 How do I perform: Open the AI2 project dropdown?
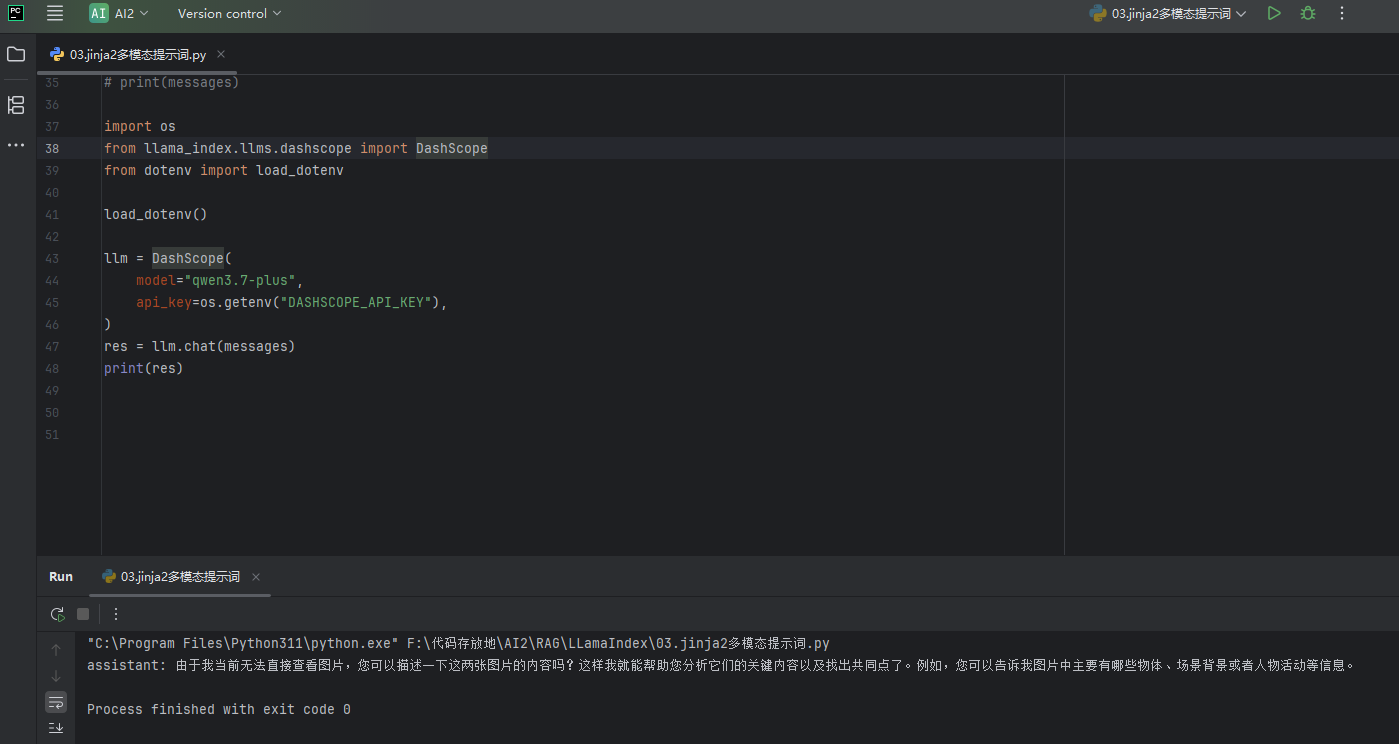point(119,13)
